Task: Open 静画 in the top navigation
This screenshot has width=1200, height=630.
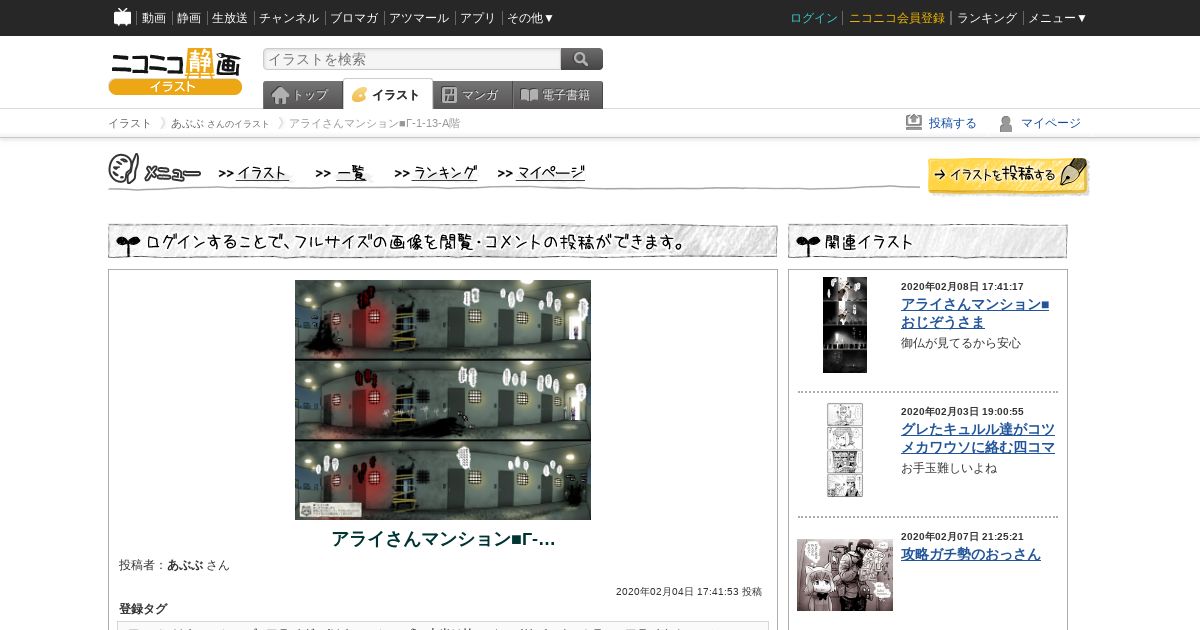Action: pyautogui.click(x=189, y=18)
